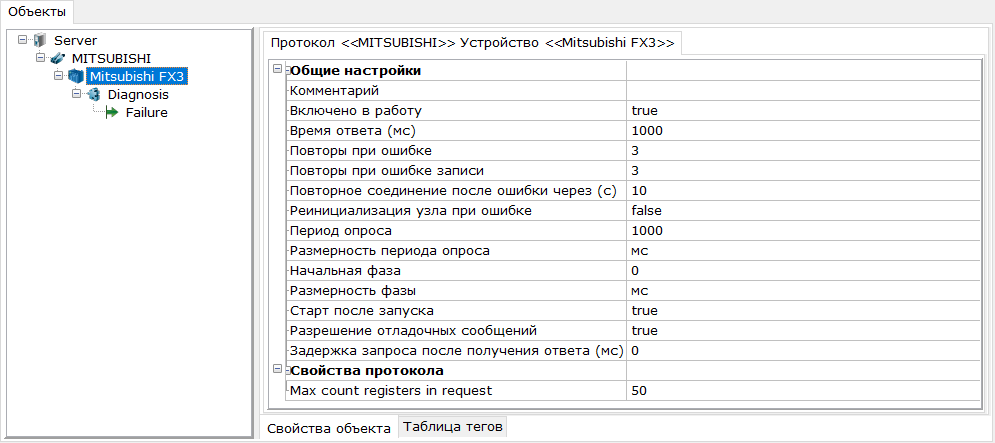Select the Реинициализация узла при ошибке label
The height and width of the screenshot is (443, 995).
tap(410, 211)
